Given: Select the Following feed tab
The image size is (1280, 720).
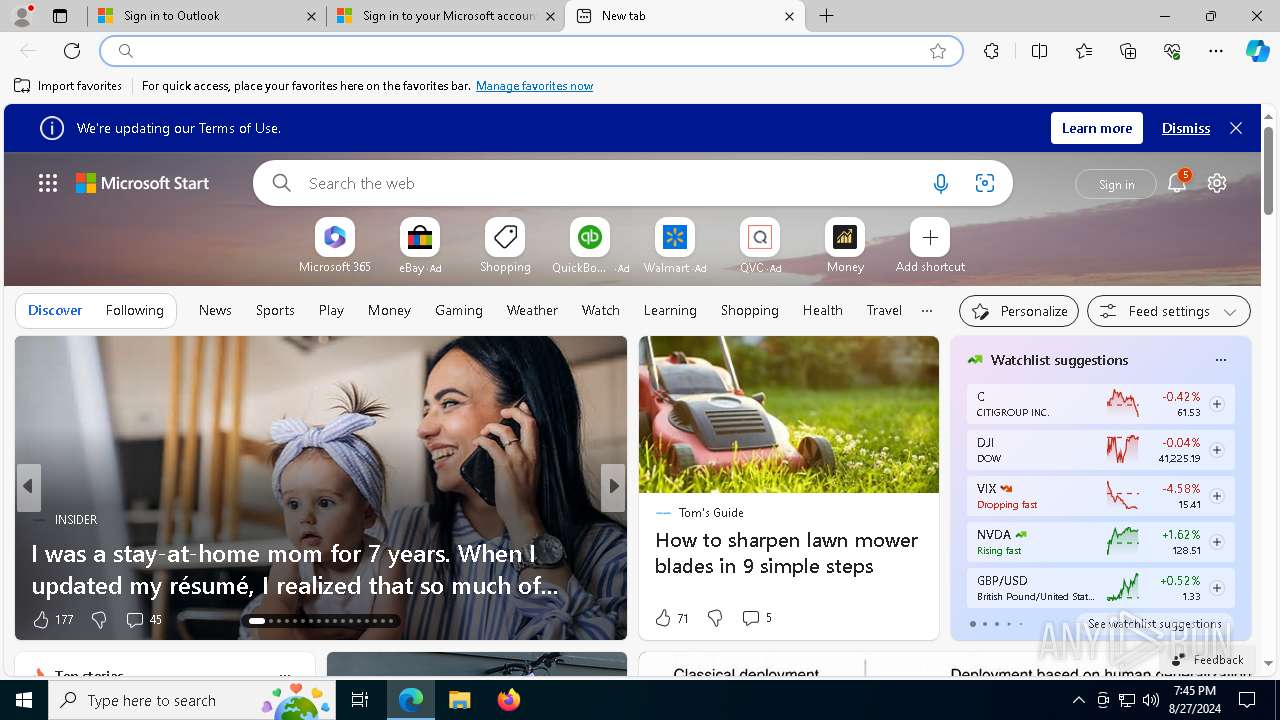Looking at the screenshot, I should (x=135, y=310).
